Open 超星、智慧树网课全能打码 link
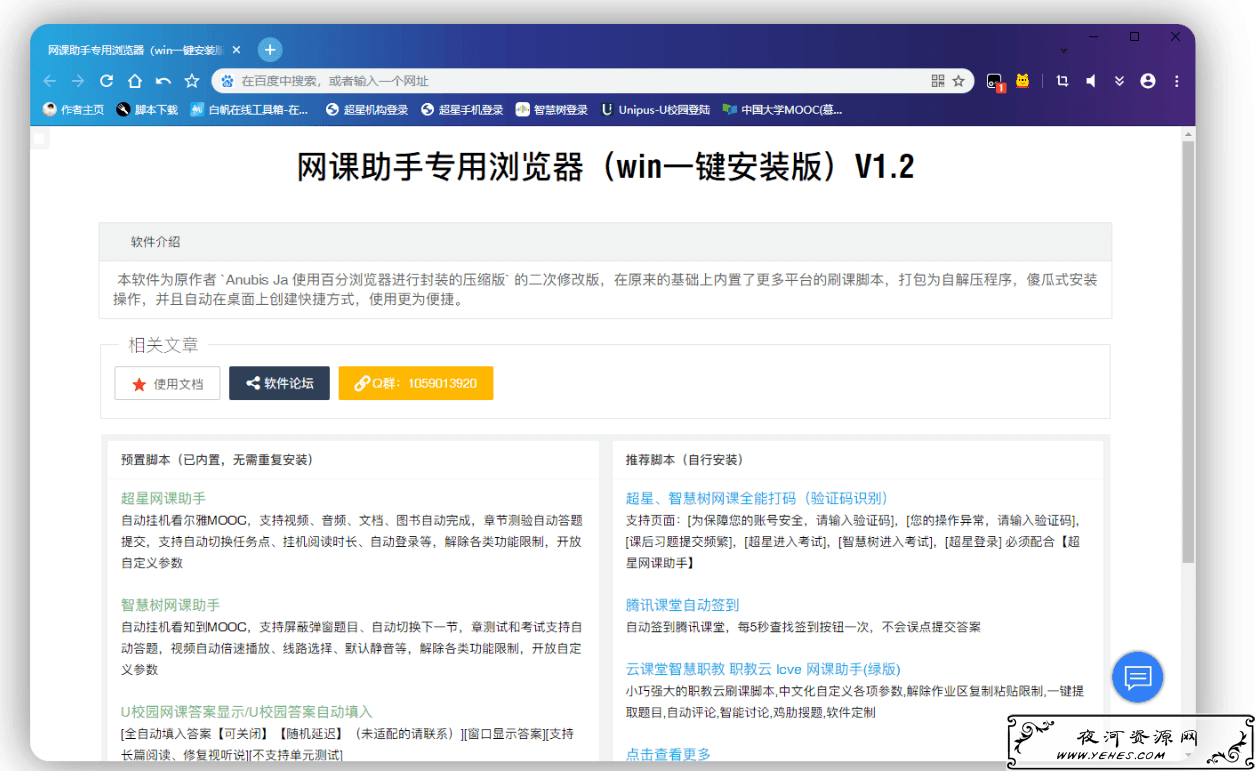The height and width of the screenshot is (771, 1256). (x=757, y=498)
